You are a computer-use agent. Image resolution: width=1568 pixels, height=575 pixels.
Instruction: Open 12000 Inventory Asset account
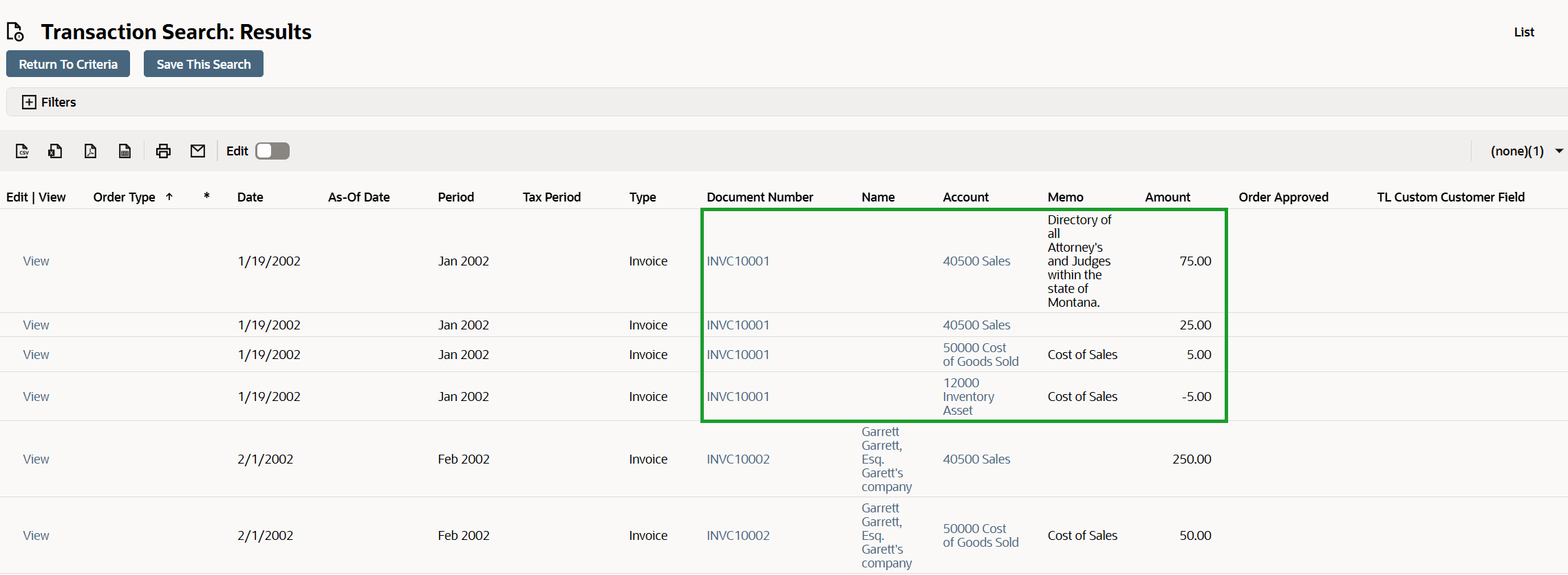click(x=968, y=397)
